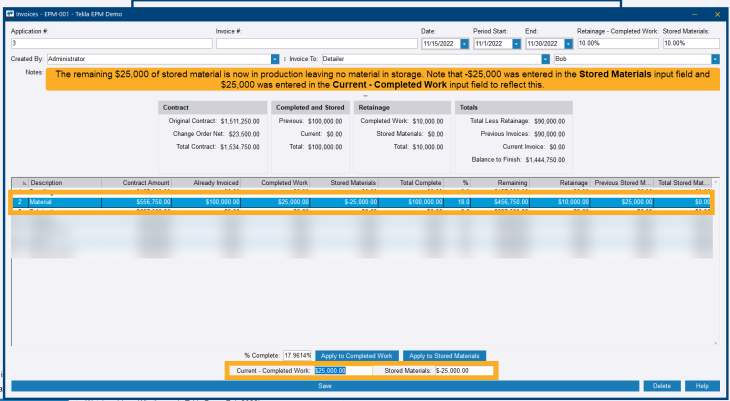Click Apply to Stored Materials button
The height and width of the screenshot is (401, 730).
coord(444,355)
